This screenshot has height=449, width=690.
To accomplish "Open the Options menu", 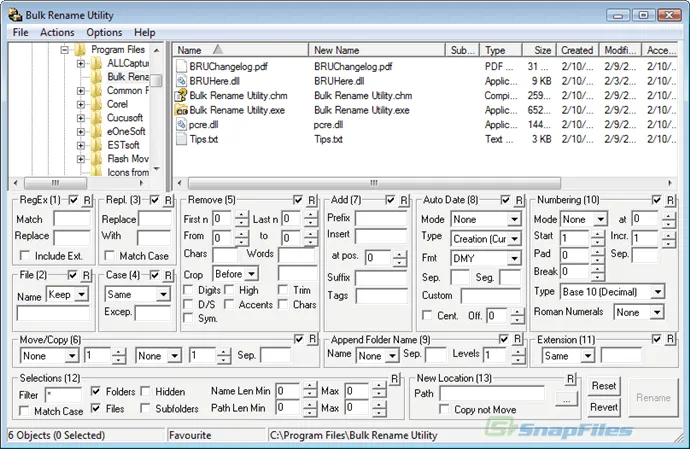I will point(104,33).
